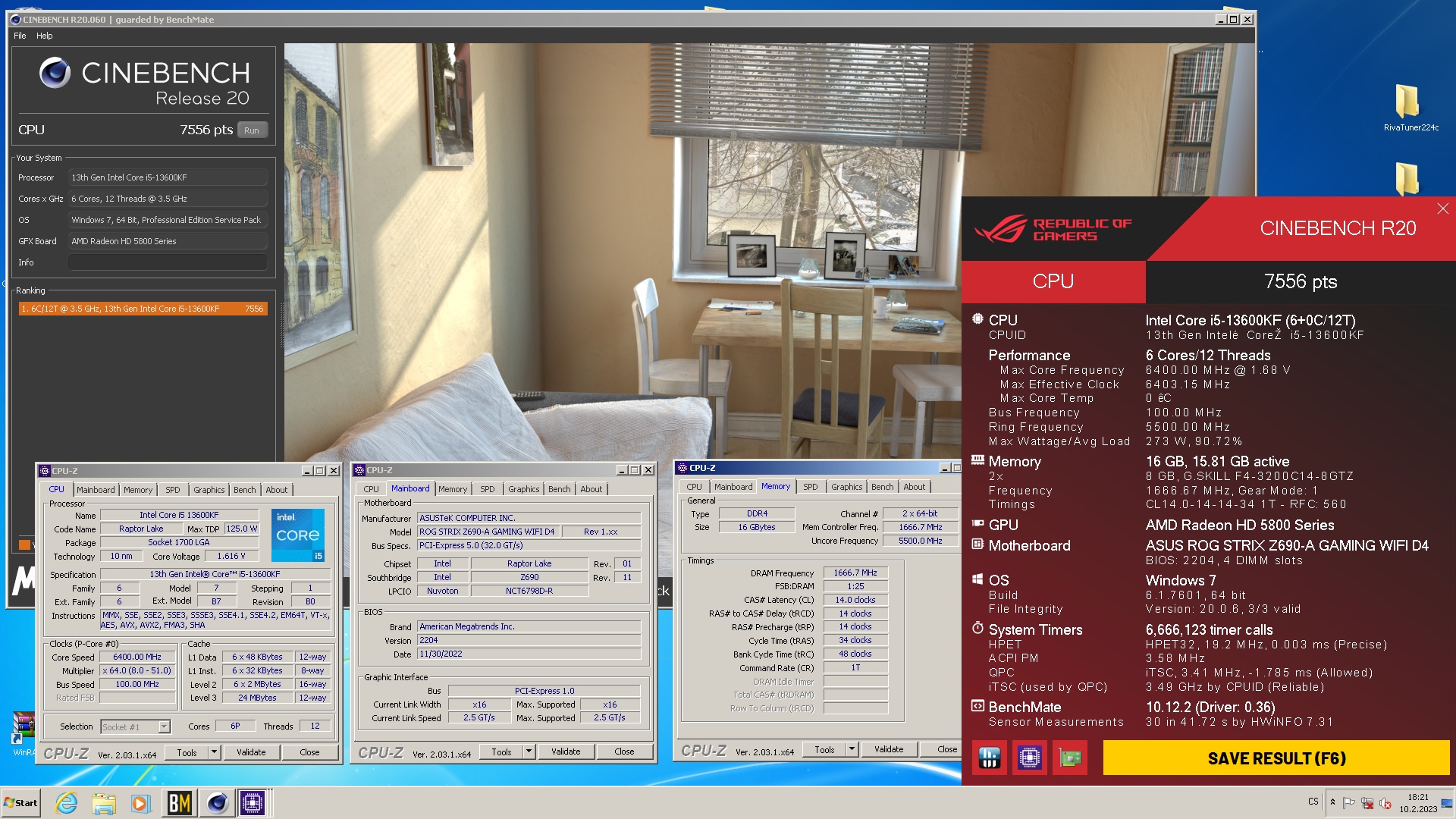Viewport: 1456px width, 819px height.
Task: Switch to Bench tab in CPU-Z CPU window
Action: (x=244, y=490)
